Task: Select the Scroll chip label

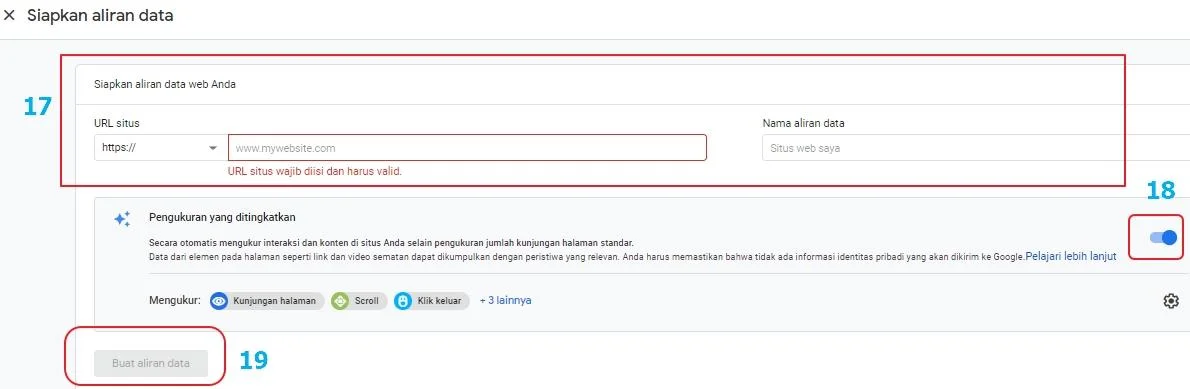Action: [367, 301]
